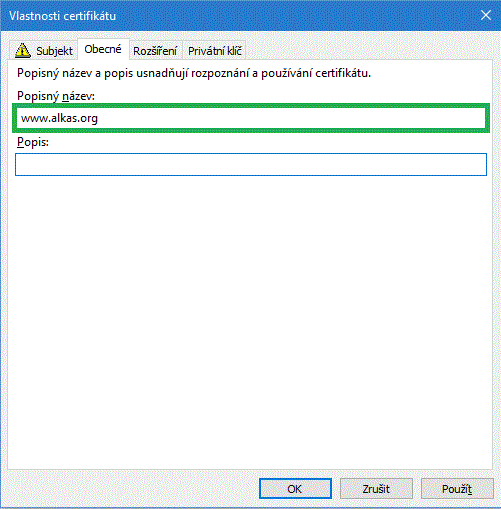Cancel changes using the Zrušit button
Viewport: 501px width, 509px height.
coord(376,489)
